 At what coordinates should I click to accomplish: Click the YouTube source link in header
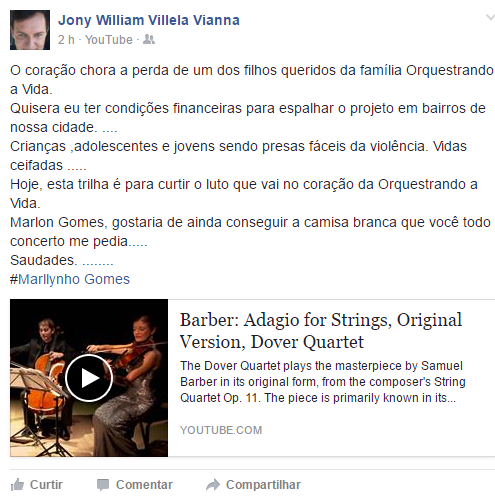[x=109, y=40]
